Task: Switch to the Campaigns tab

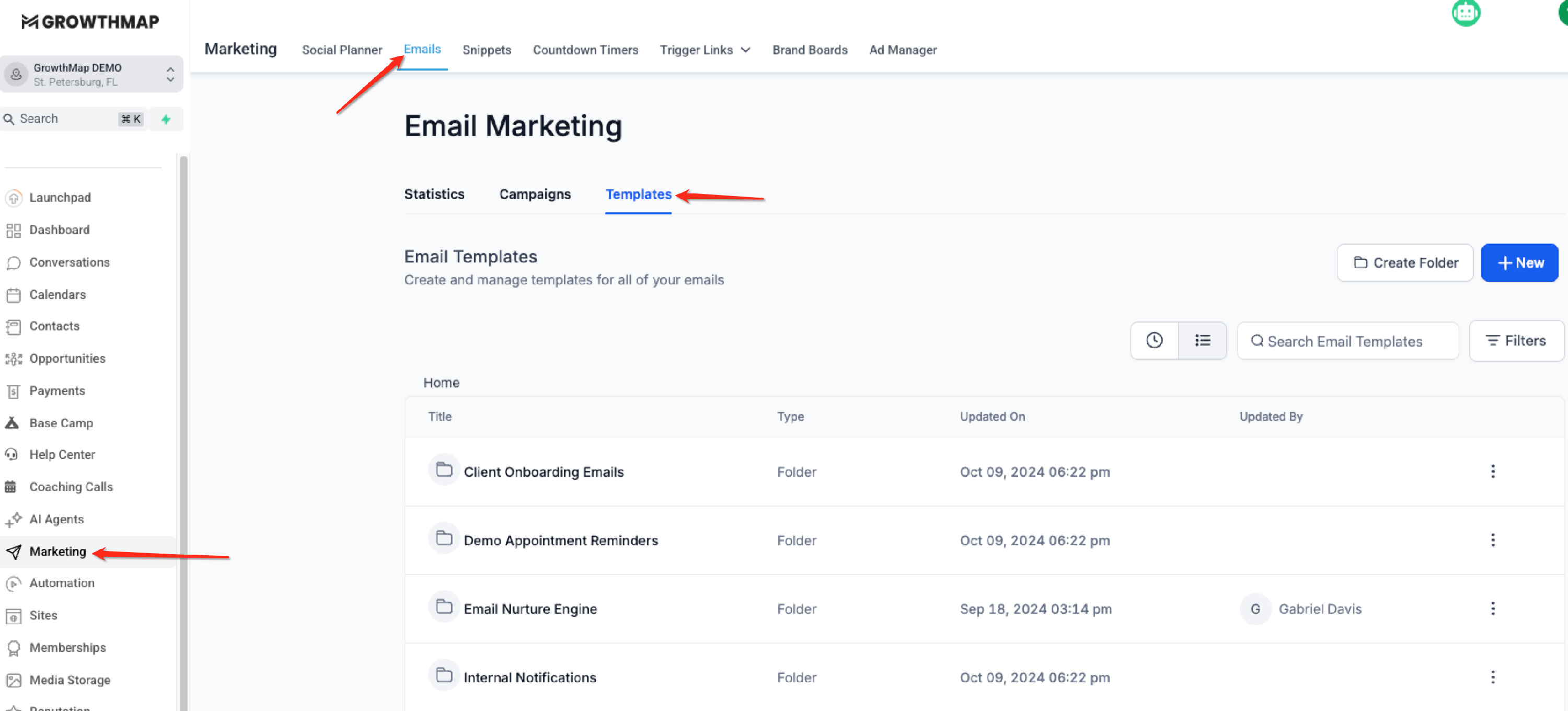Action: (x=535, y=194)
